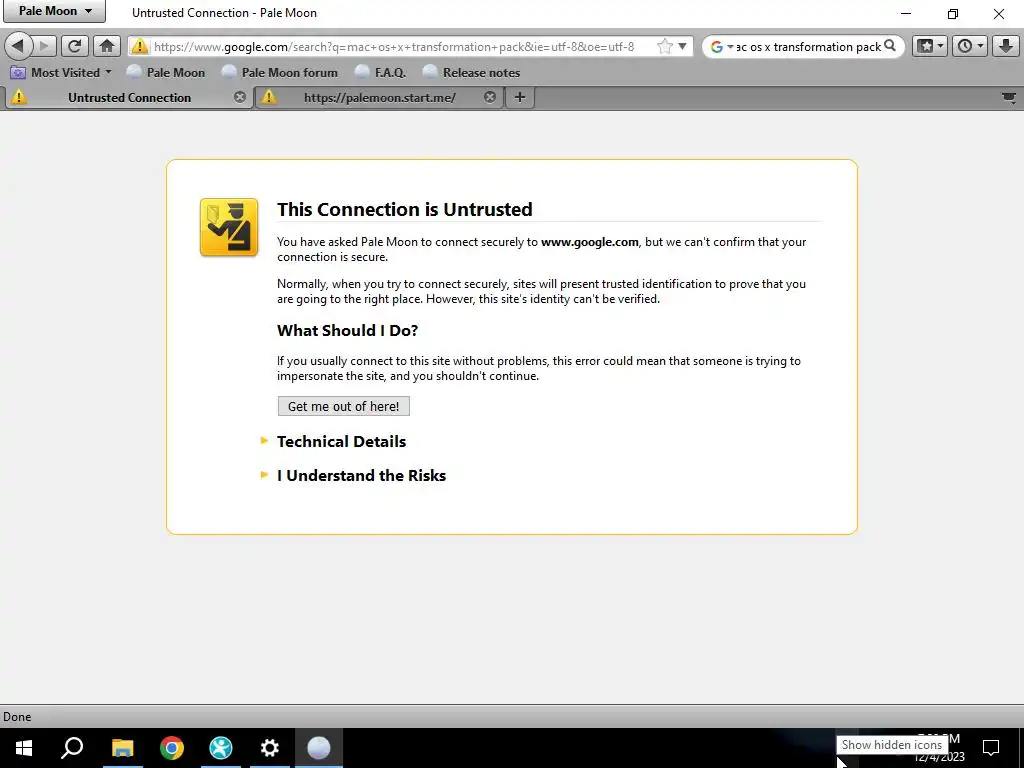Reload the current page
The height and width of the screenshot is (768, 1024).
point(75,46)
